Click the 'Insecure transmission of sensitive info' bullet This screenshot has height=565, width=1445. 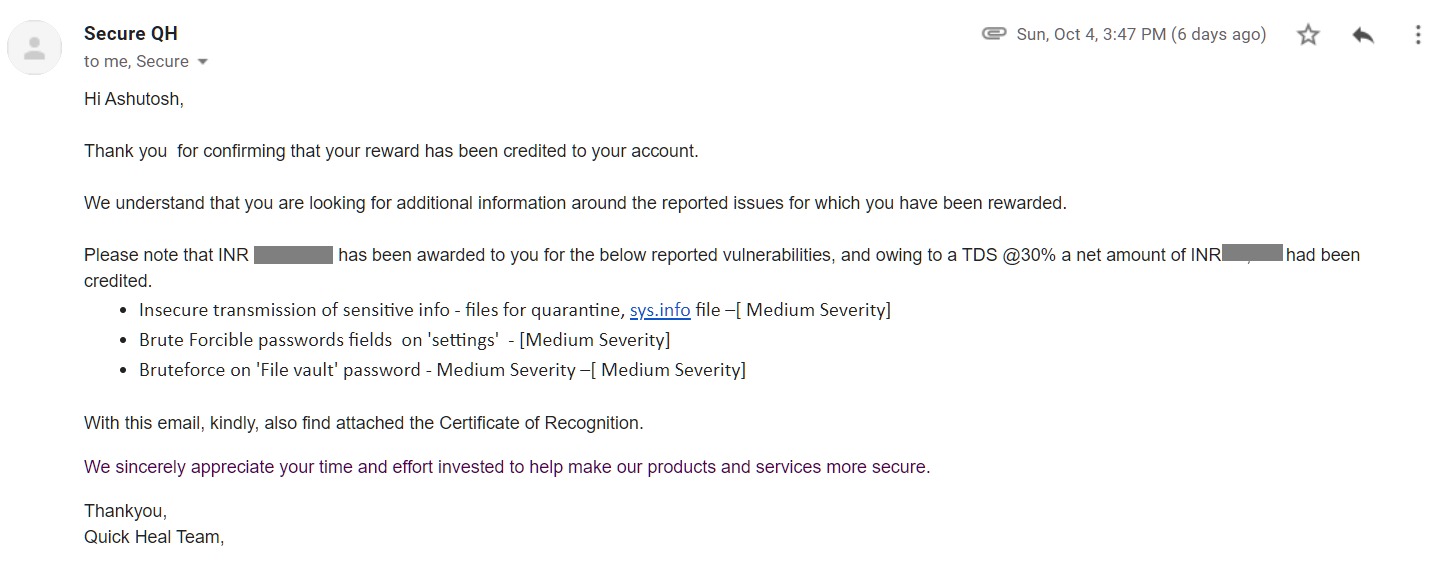coord(380,310)
